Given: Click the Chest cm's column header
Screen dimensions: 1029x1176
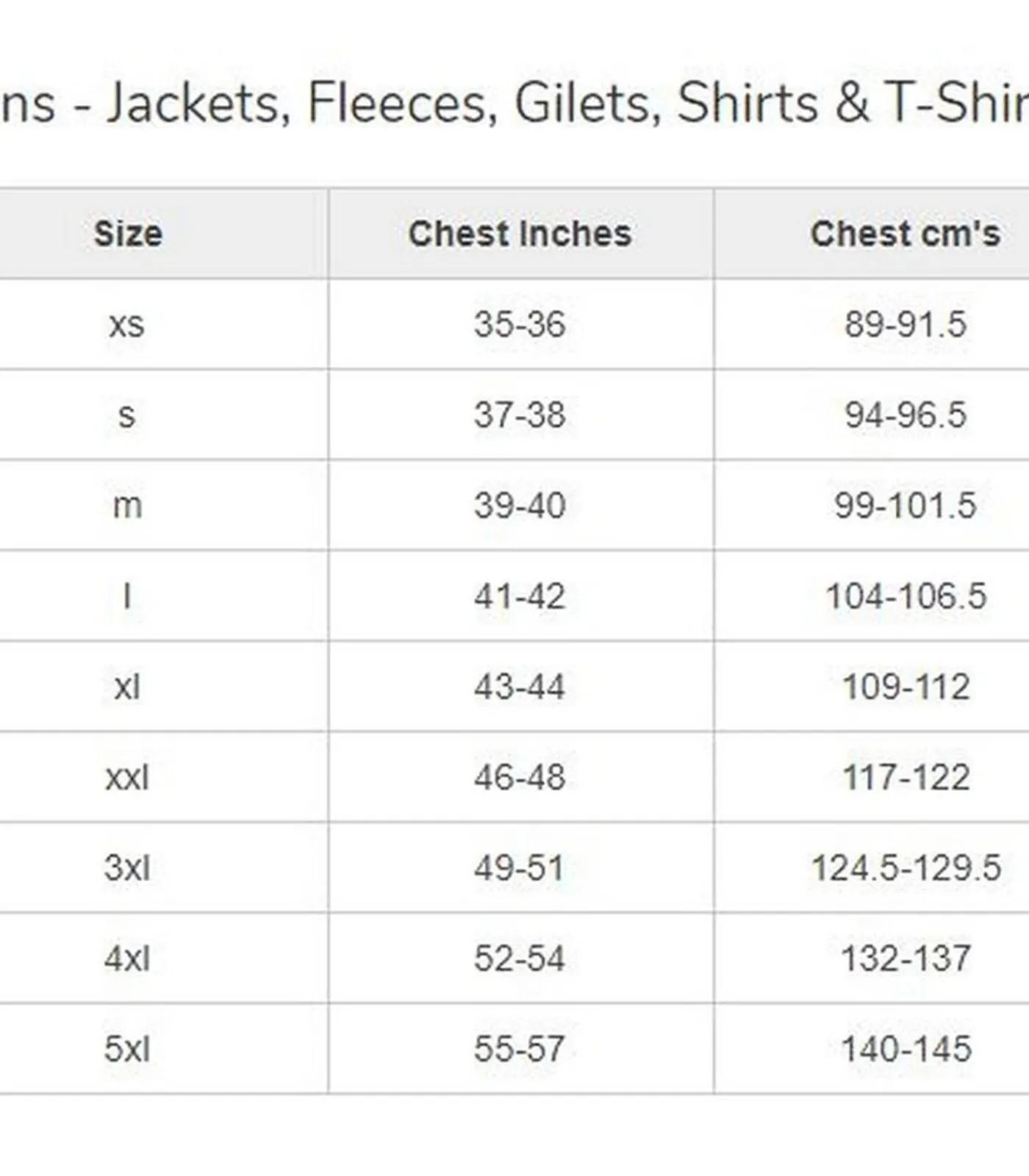Looking at the screenshot, I should (905, 234).
